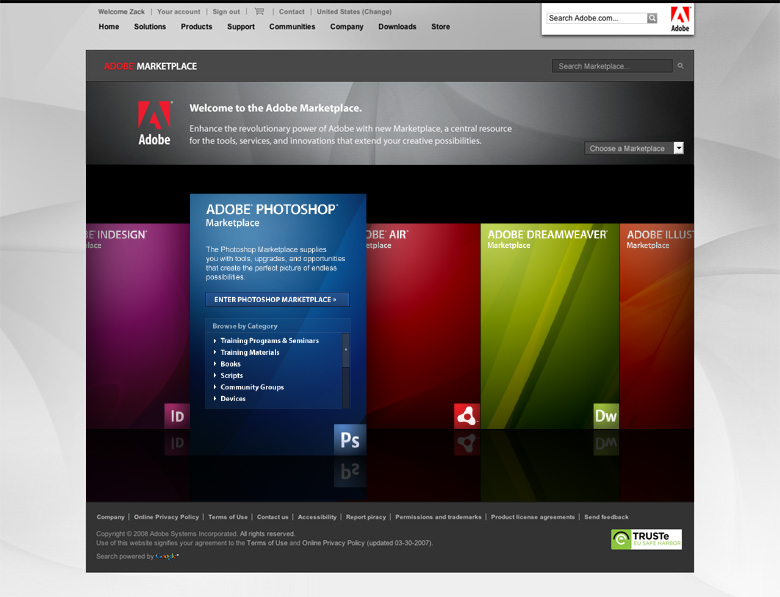
Task: Click the Marketplace search magnifier icon
Action: click(x=681, y=66)
